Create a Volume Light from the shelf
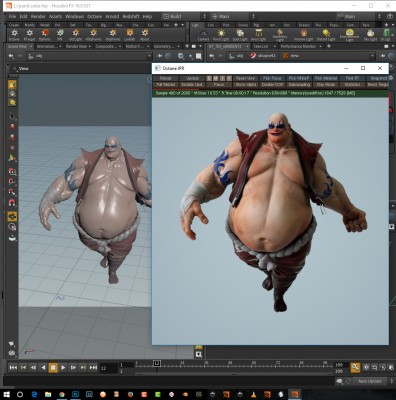Image resolution: width=396 pixels, height=400 pixels. tap(304, 33)
